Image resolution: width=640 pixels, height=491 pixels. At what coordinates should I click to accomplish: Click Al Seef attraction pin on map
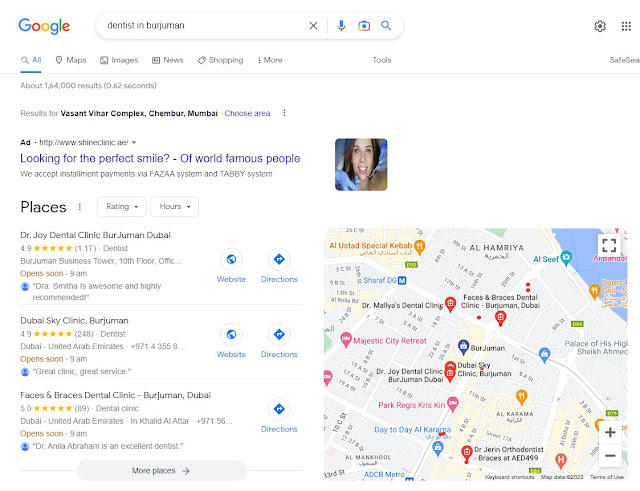point(566,258)
